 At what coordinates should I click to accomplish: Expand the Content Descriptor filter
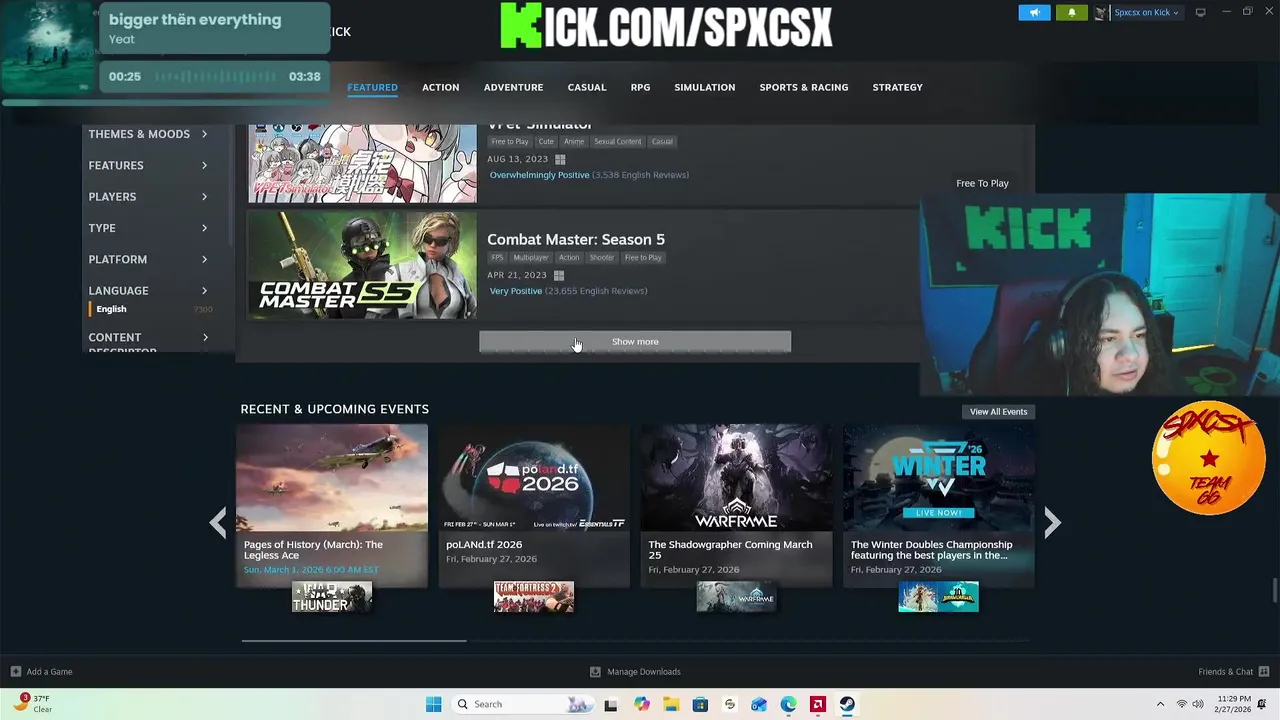pos(148,343)
